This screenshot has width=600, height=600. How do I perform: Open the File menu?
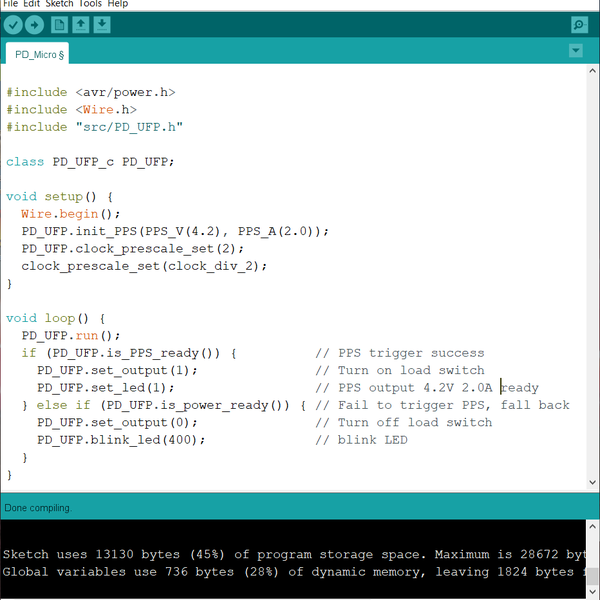point(10,4)
